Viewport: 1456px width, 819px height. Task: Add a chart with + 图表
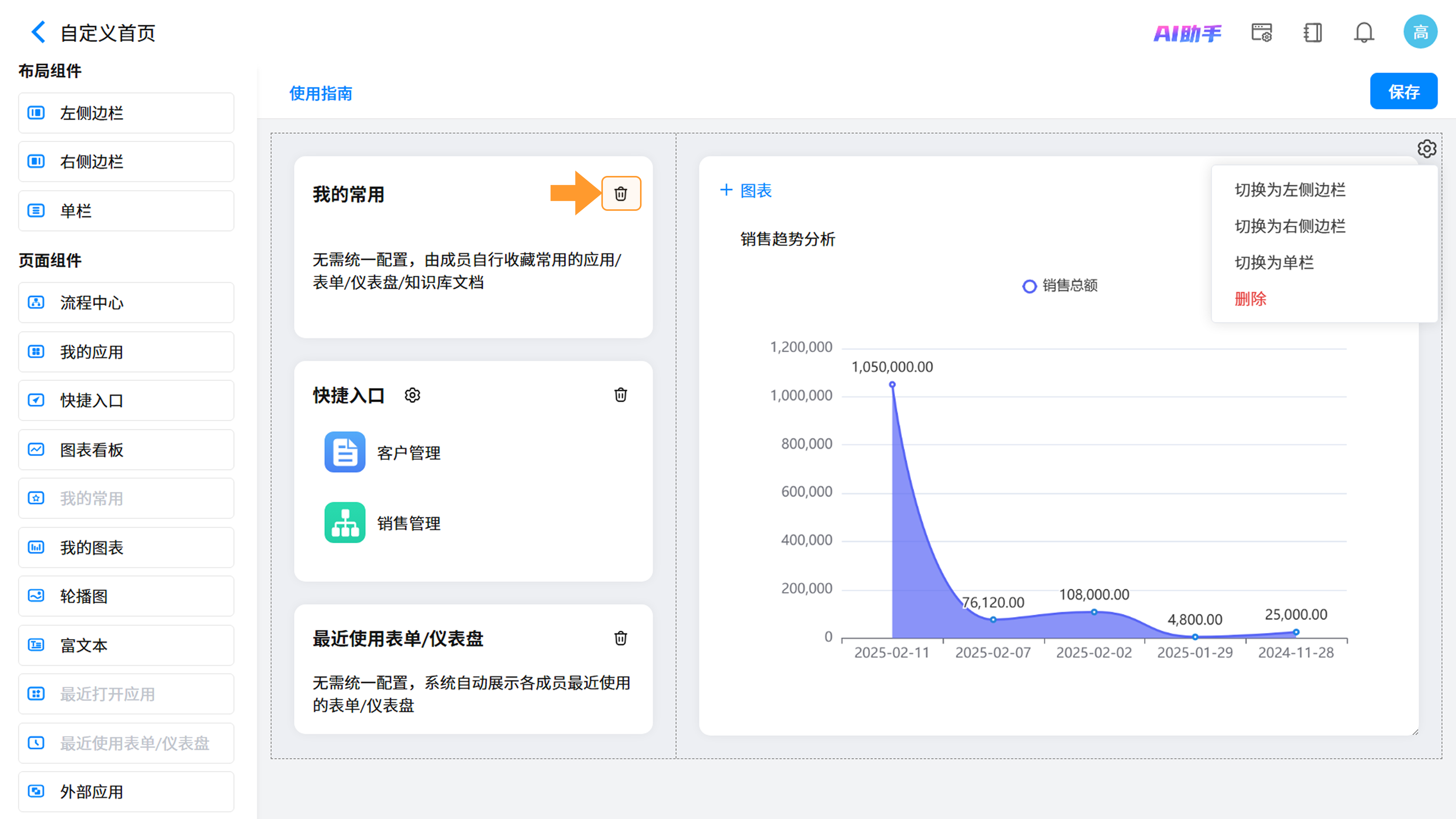click(745, 190)
